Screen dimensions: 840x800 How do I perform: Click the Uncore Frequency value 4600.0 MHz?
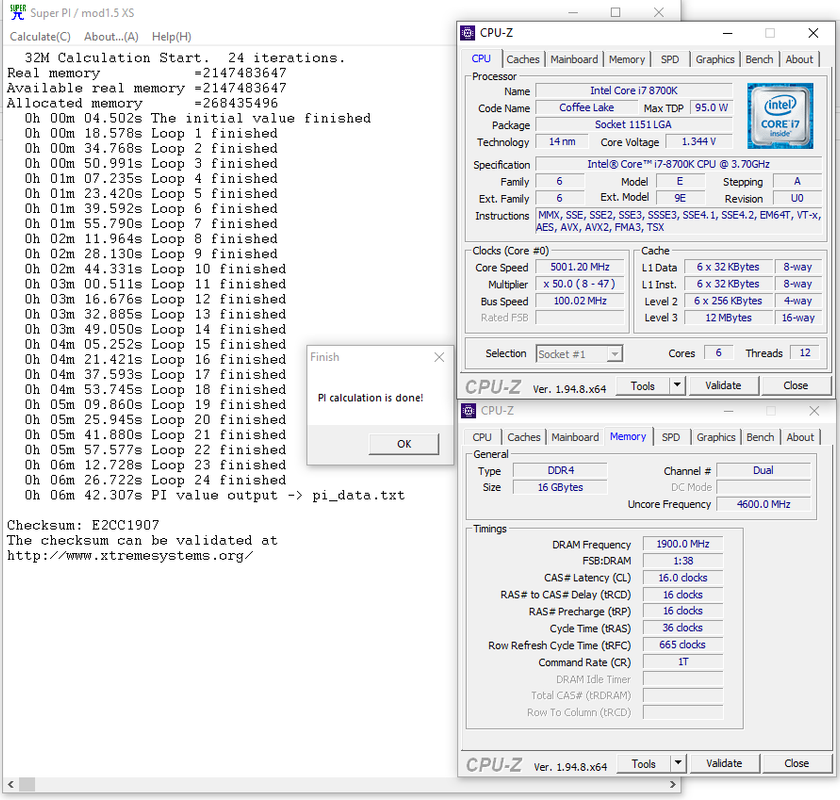[763, 504]
